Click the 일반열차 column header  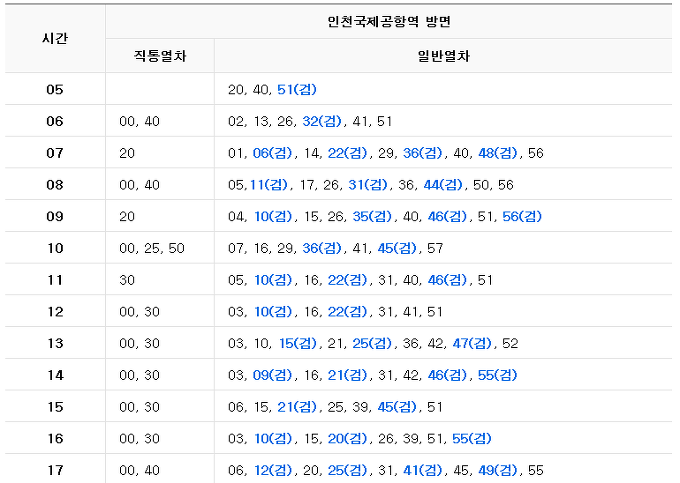pyautogui.click(x=443, y=56)
